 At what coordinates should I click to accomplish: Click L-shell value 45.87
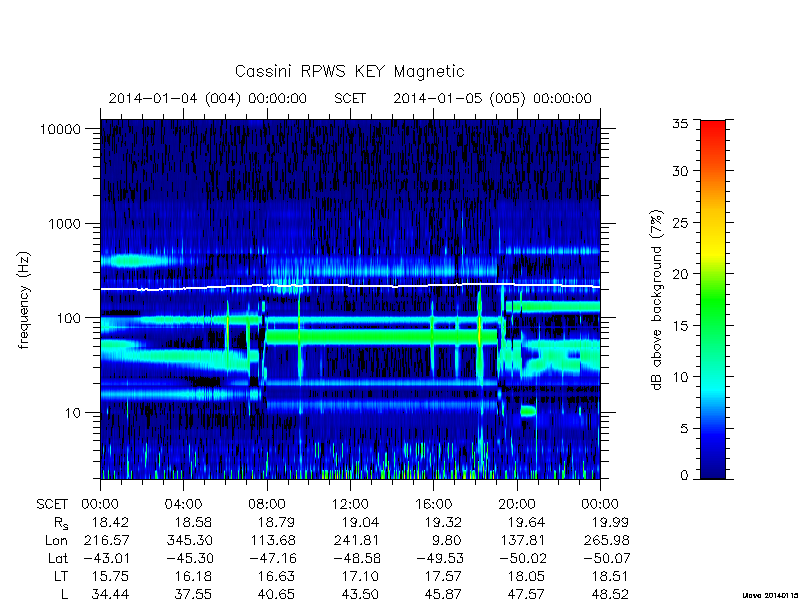[444, 594]
